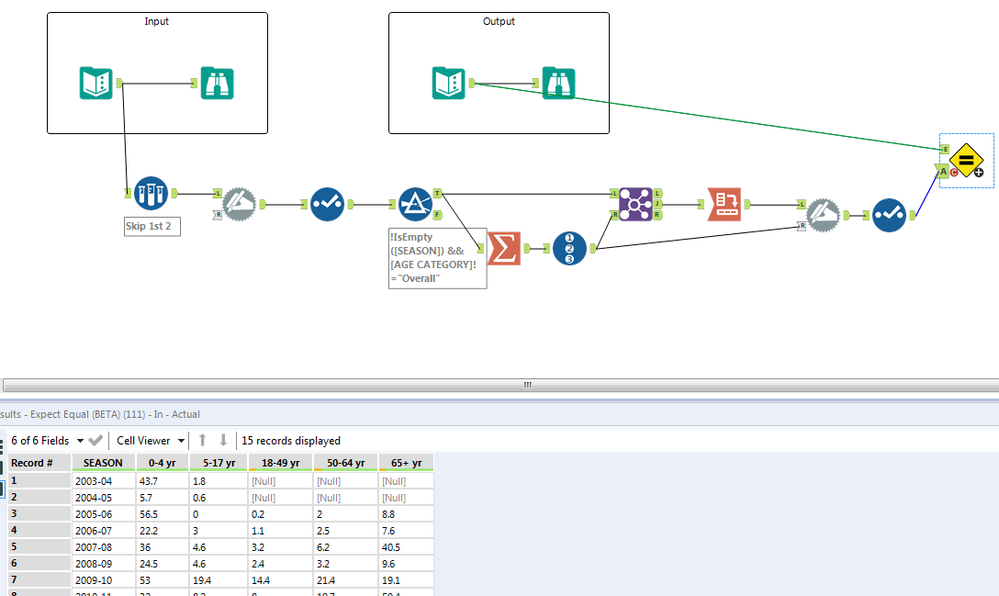Screen dimensions: 999x596
Task: Select the Summarize tool
Action: tap(504, 248)
